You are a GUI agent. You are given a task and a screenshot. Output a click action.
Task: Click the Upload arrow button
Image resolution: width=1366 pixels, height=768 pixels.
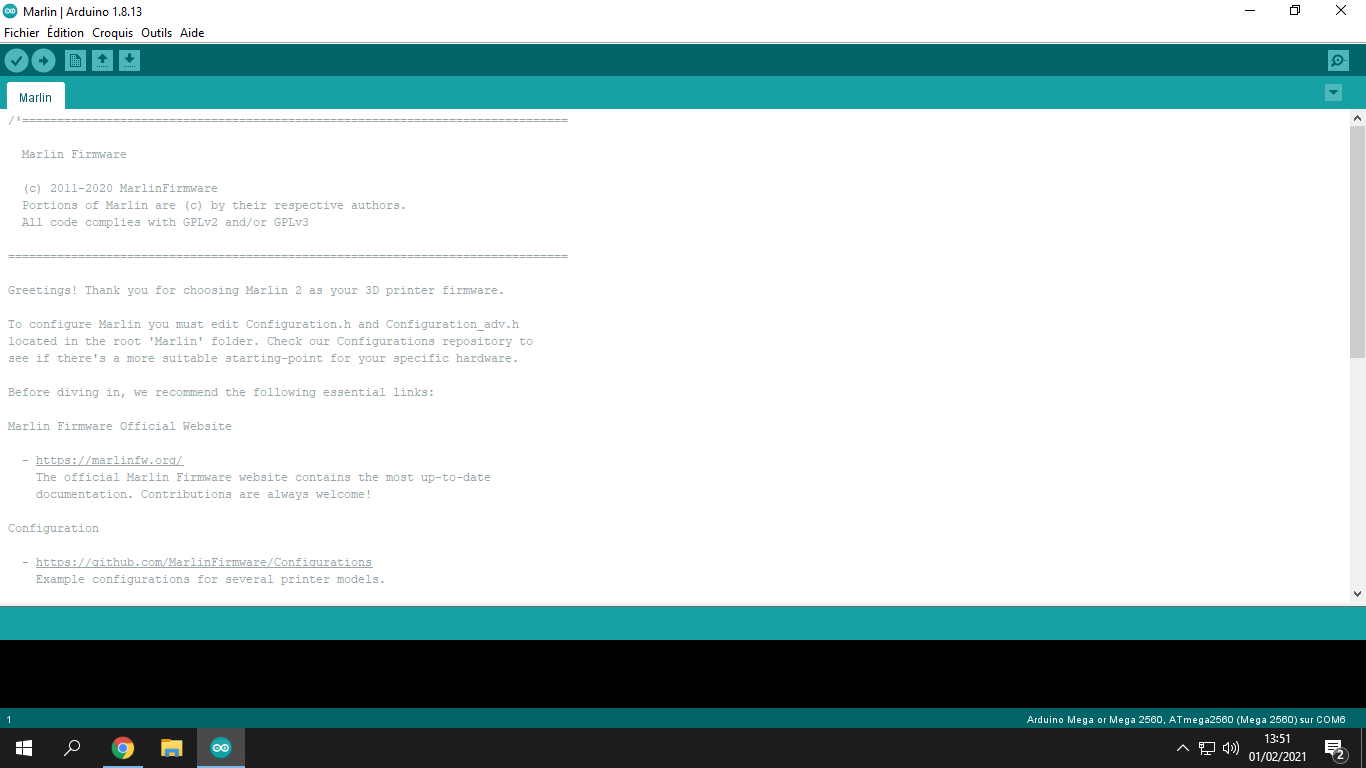[43, 61]
